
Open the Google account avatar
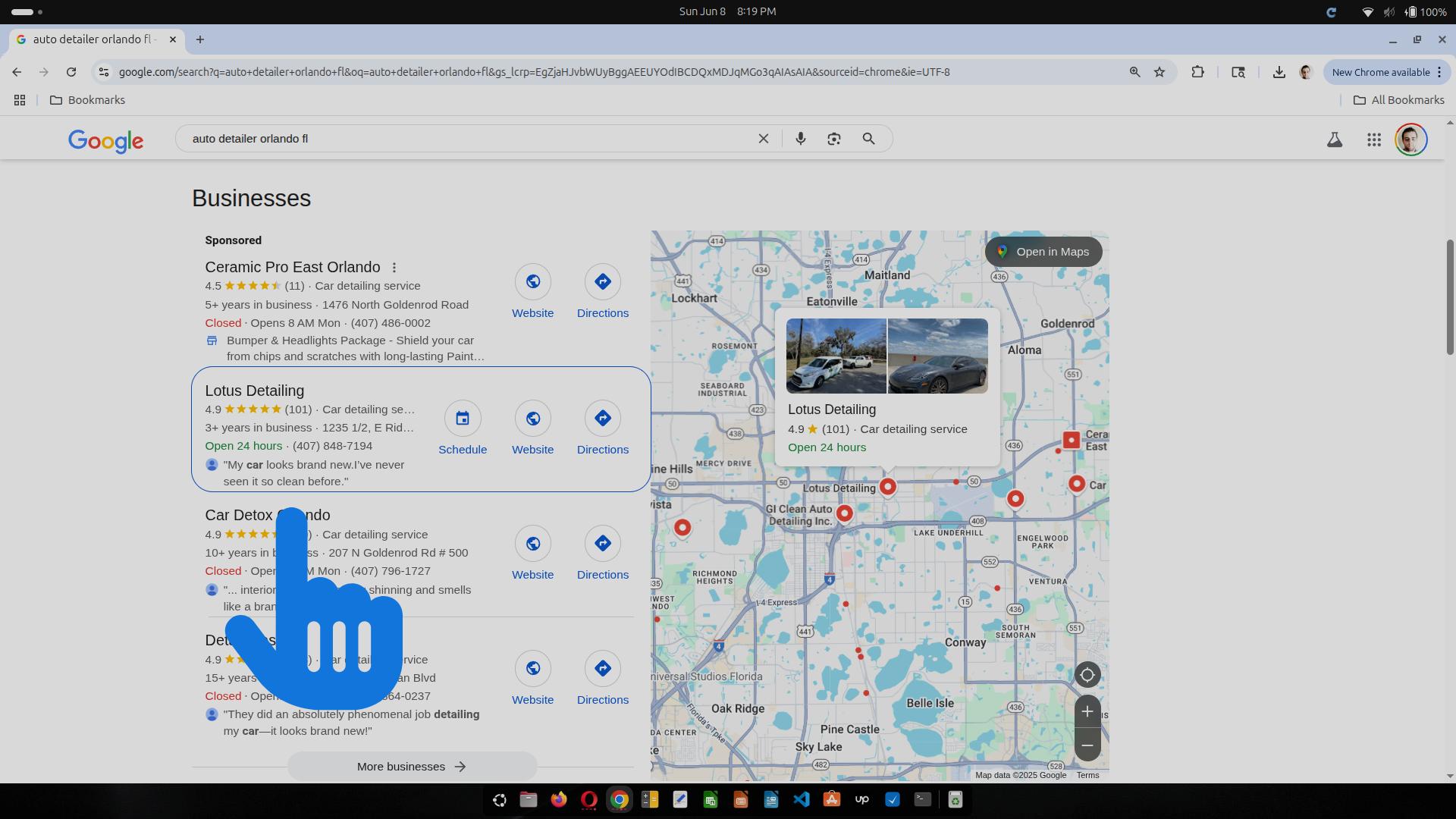[x=1410, y=140]
